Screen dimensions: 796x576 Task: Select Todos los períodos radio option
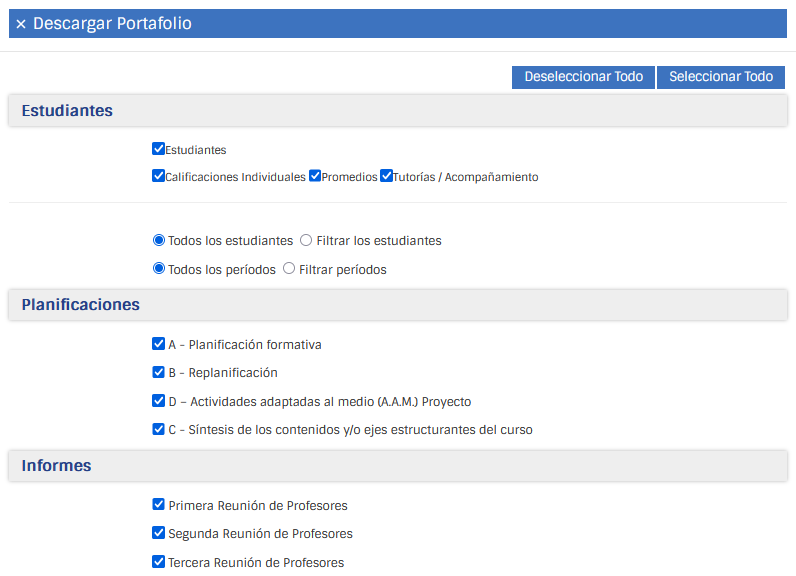click(158, 268)
